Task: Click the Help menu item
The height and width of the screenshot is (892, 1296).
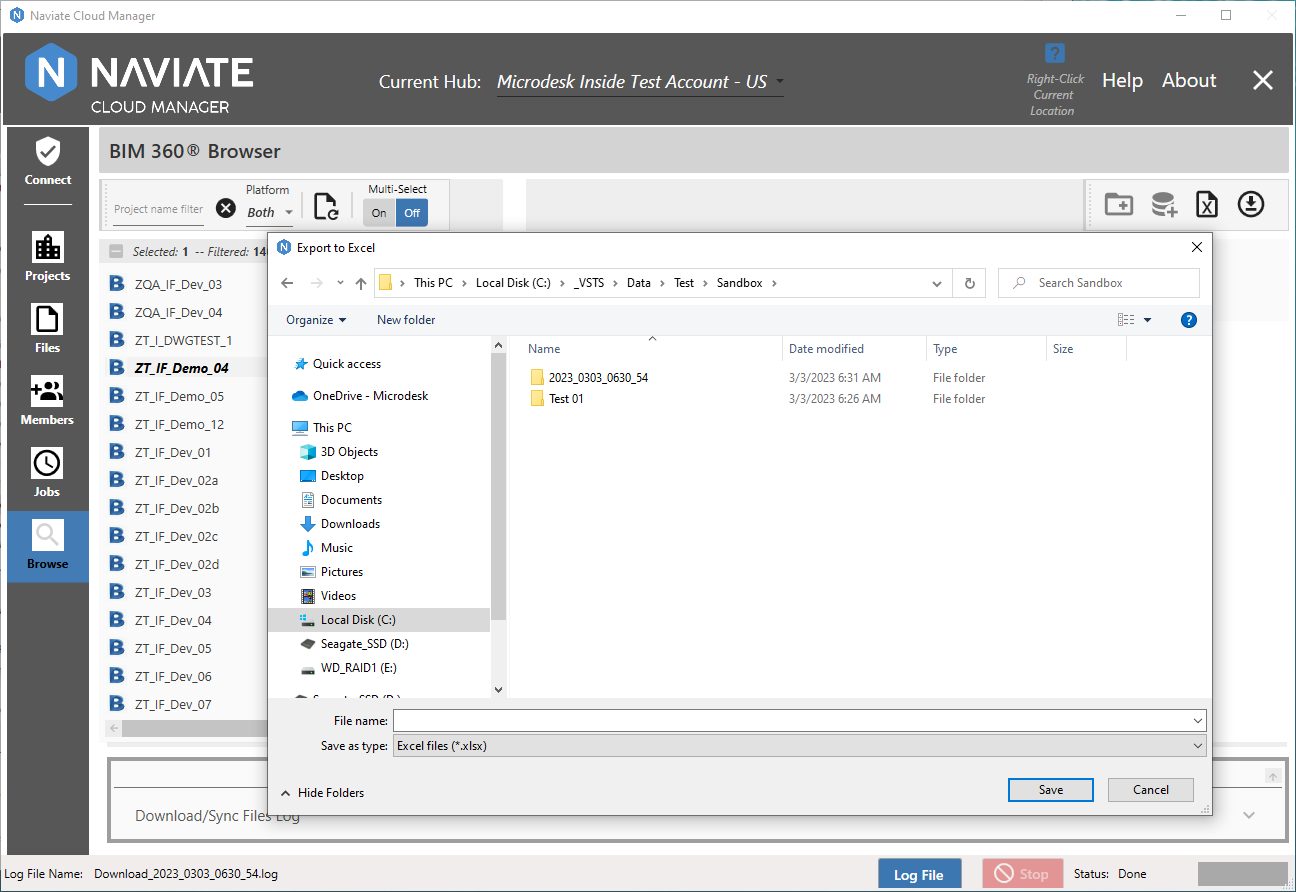Action: click(x=1122, y=81)
